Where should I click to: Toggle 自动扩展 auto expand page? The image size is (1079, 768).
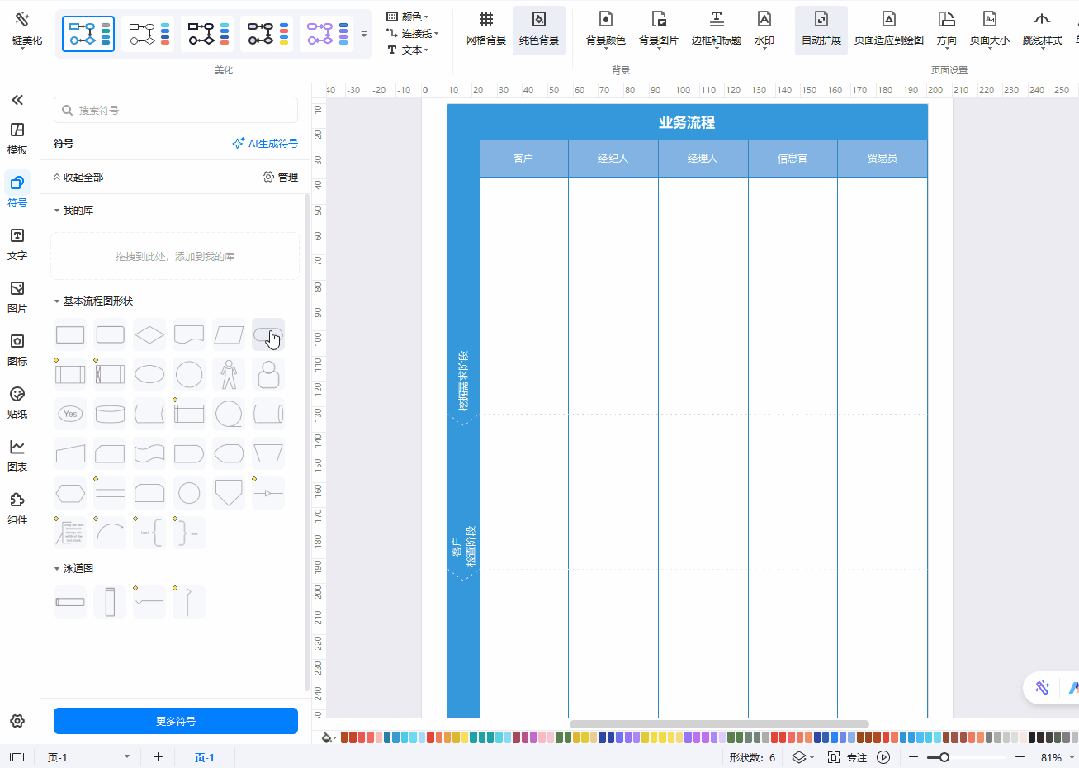[821, 28]
